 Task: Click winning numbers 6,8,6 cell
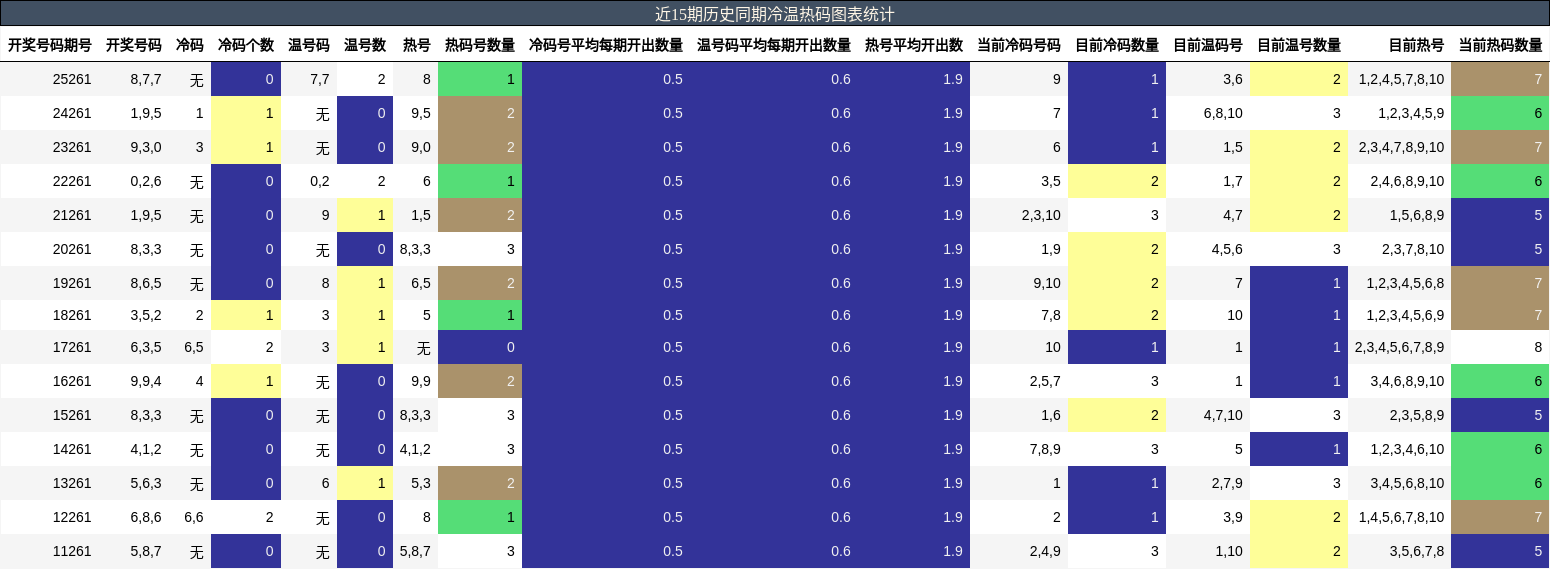[x=146, y=517]
